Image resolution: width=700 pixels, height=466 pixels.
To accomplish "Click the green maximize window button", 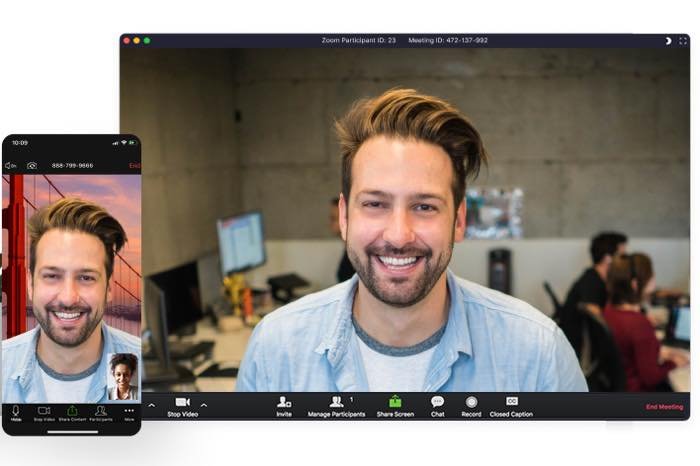I will pos(147,41).
